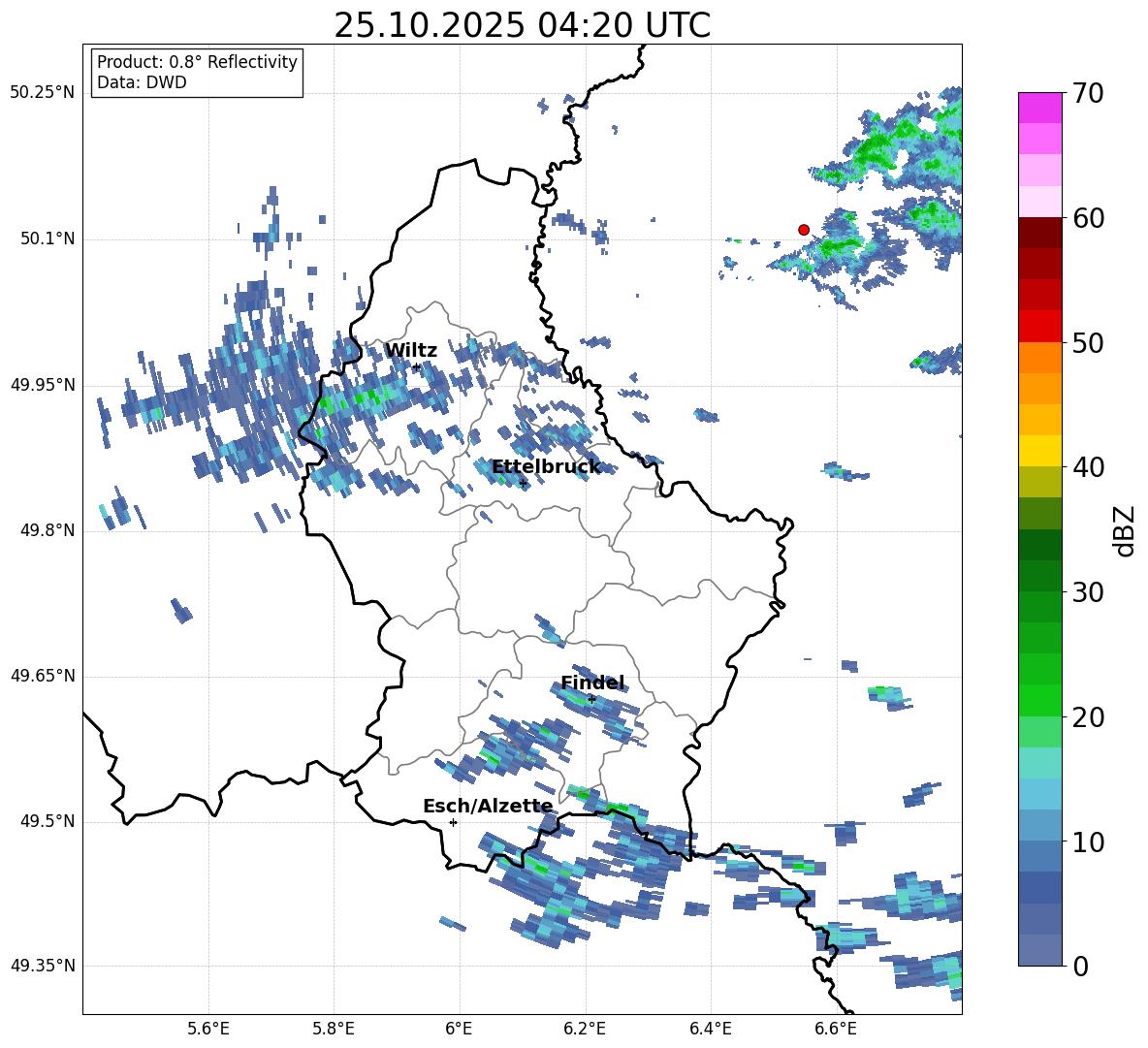1148x1048 pixels.
Task: Click the 0 colorbar tick label
Action: 1080,966
